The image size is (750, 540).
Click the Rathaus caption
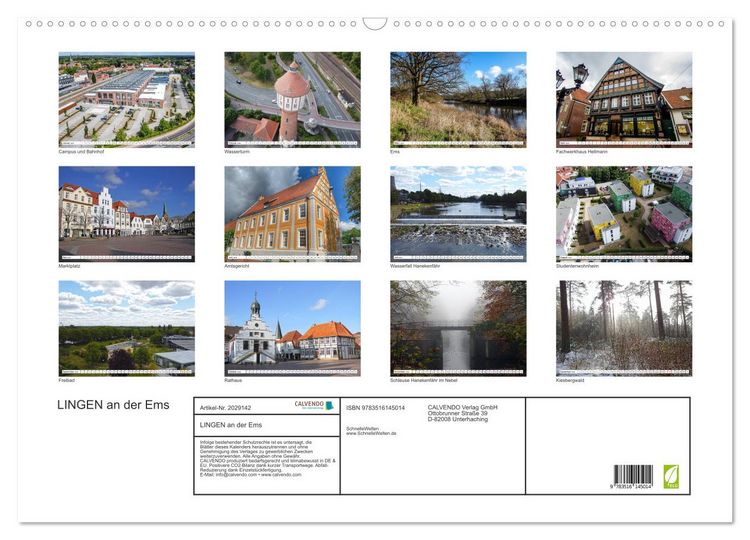(x=233, y=380)
